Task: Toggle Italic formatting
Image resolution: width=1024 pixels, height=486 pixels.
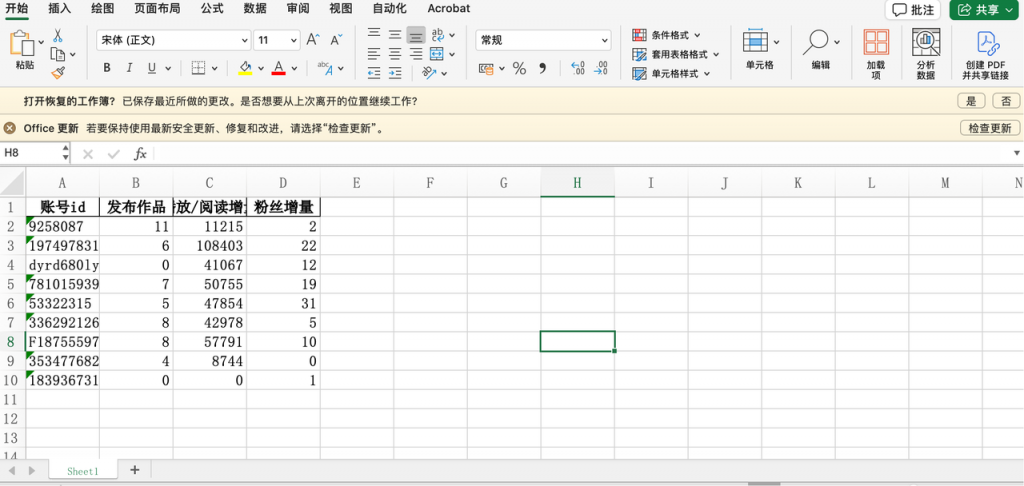Action: click(129, 68)
